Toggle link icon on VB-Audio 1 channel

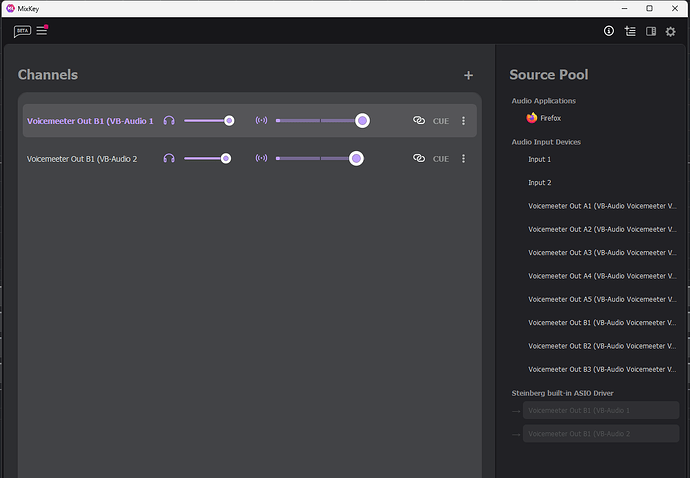tap(419, 121)
